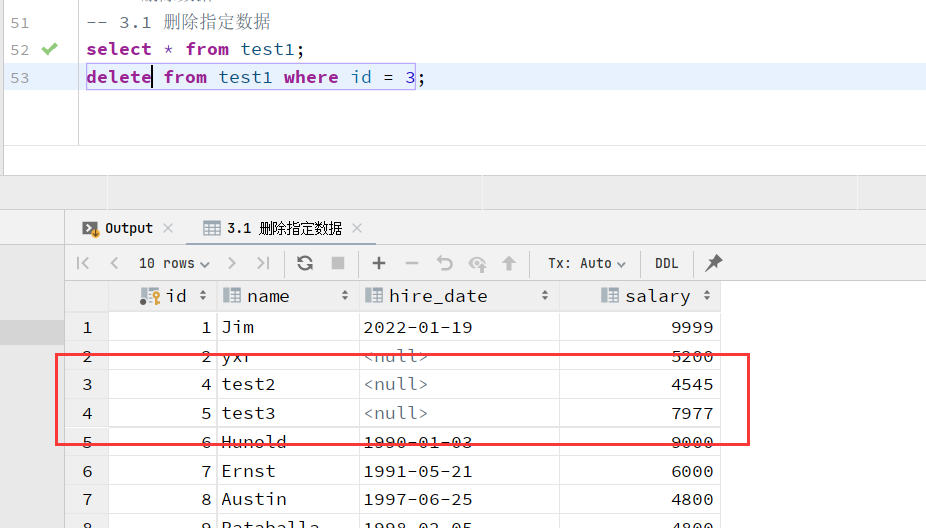Select the Jim name cell
The height and width of the screenshot is (528, 926).
click(x=288, y=327)
